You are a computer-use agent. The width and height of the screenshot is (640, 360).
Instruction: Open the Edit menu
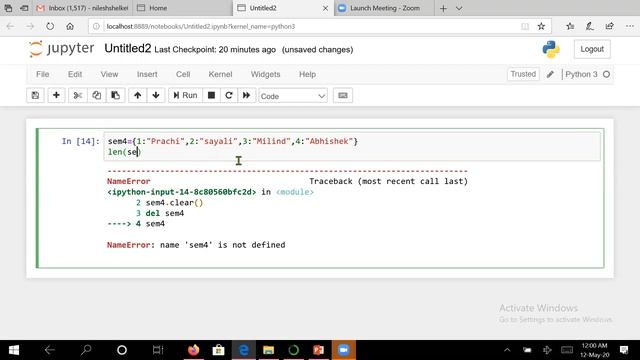[75, 74]
